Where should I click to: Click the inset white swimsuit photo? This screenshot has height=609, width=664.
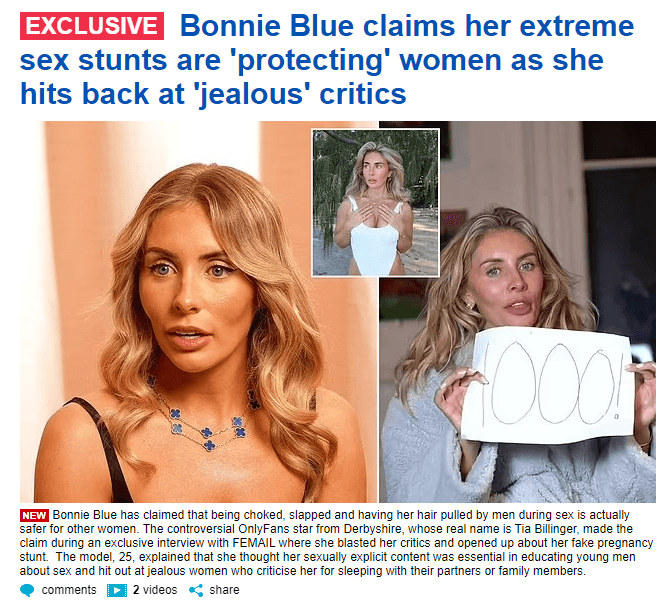(x=375, y=203)
